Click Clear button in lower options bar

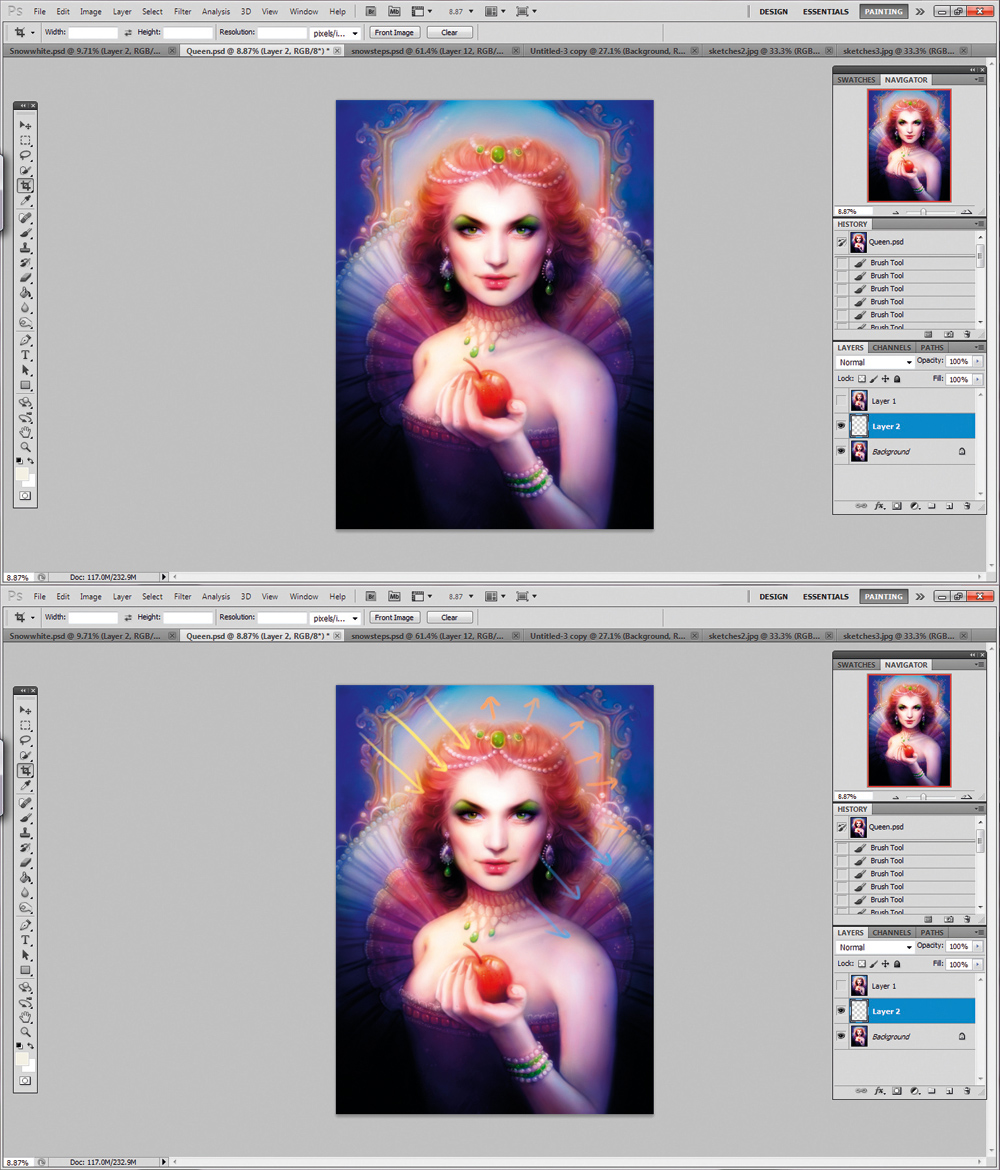449,617
